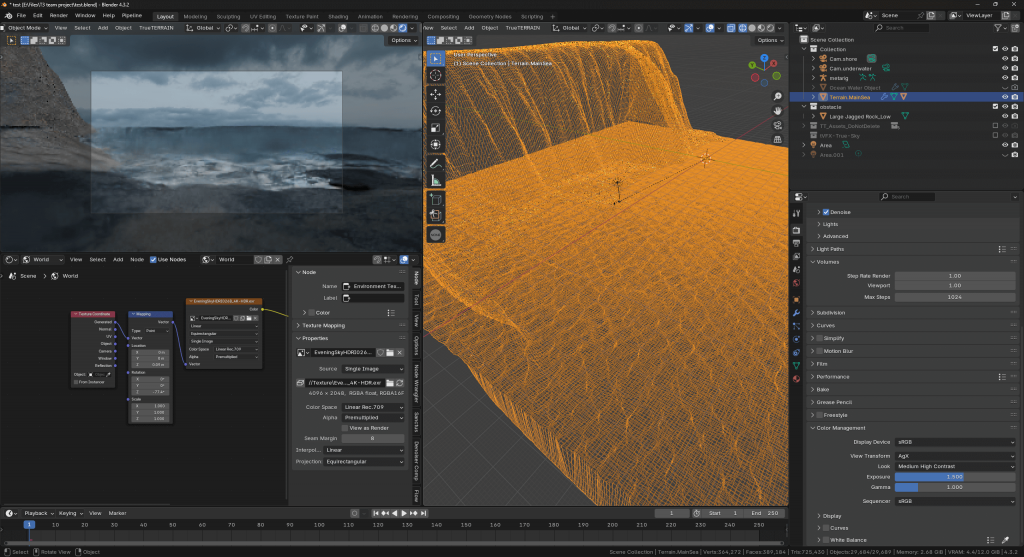The image size is (1024, 557).
Task: Adjust the Exposure slider in Color Management
Action: (x=955, y=477)
